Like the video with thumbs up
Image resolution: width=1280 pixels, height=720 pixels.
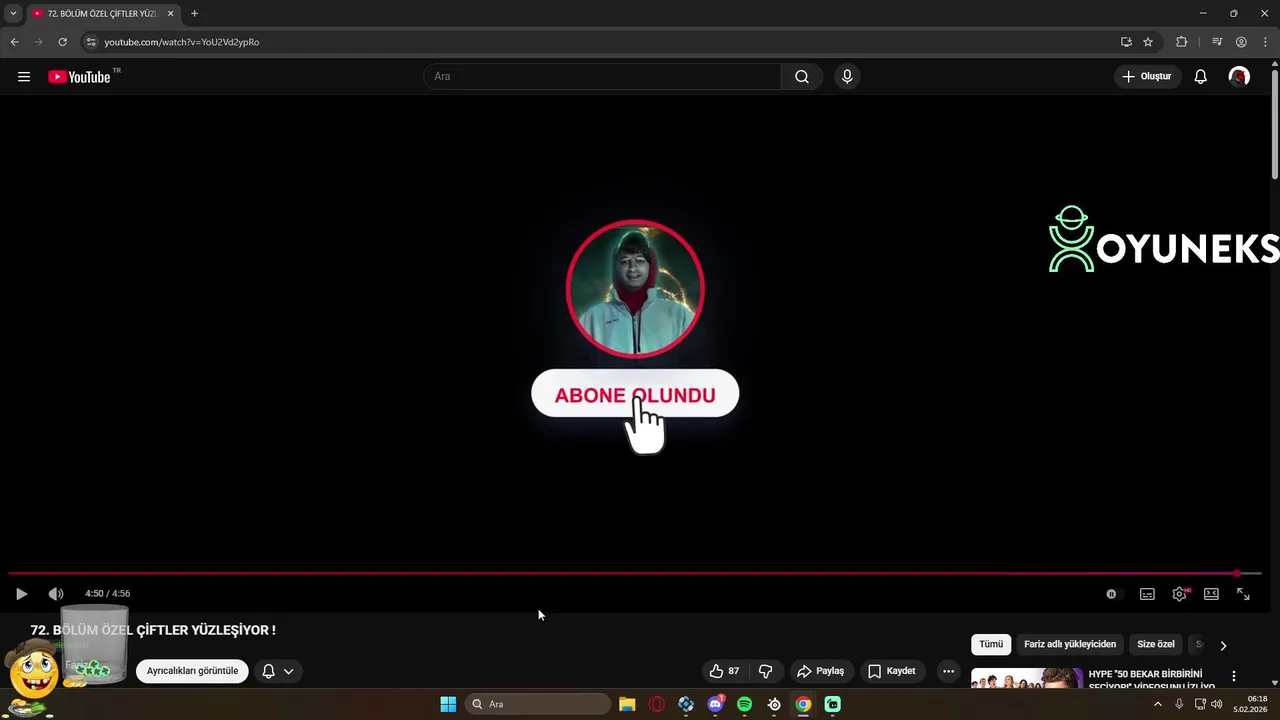pos(724,671)
